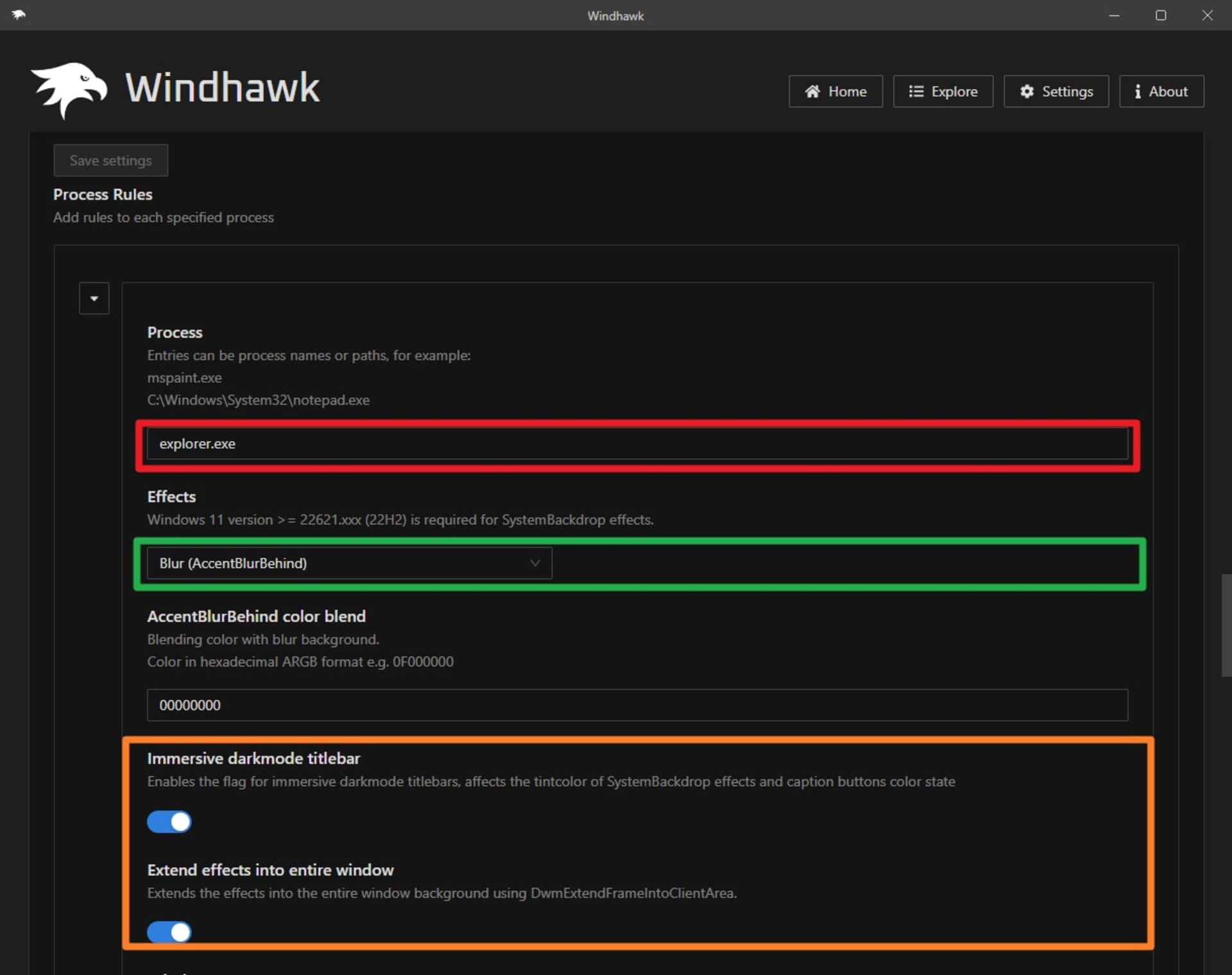This screenshot has width=1232, height=975.
Task: Click the process rule collapse arrow button
Action: point(94,298)
